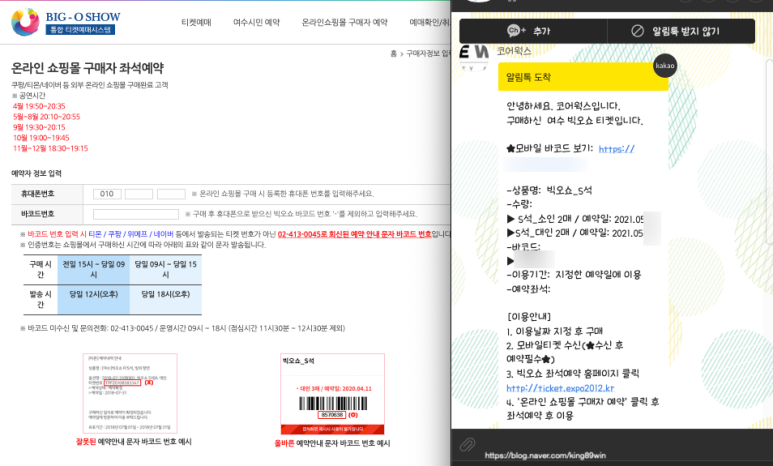Click the paperclip attachment icon
Viewport: 773px width, 466px height.
[x=467, y=445]
